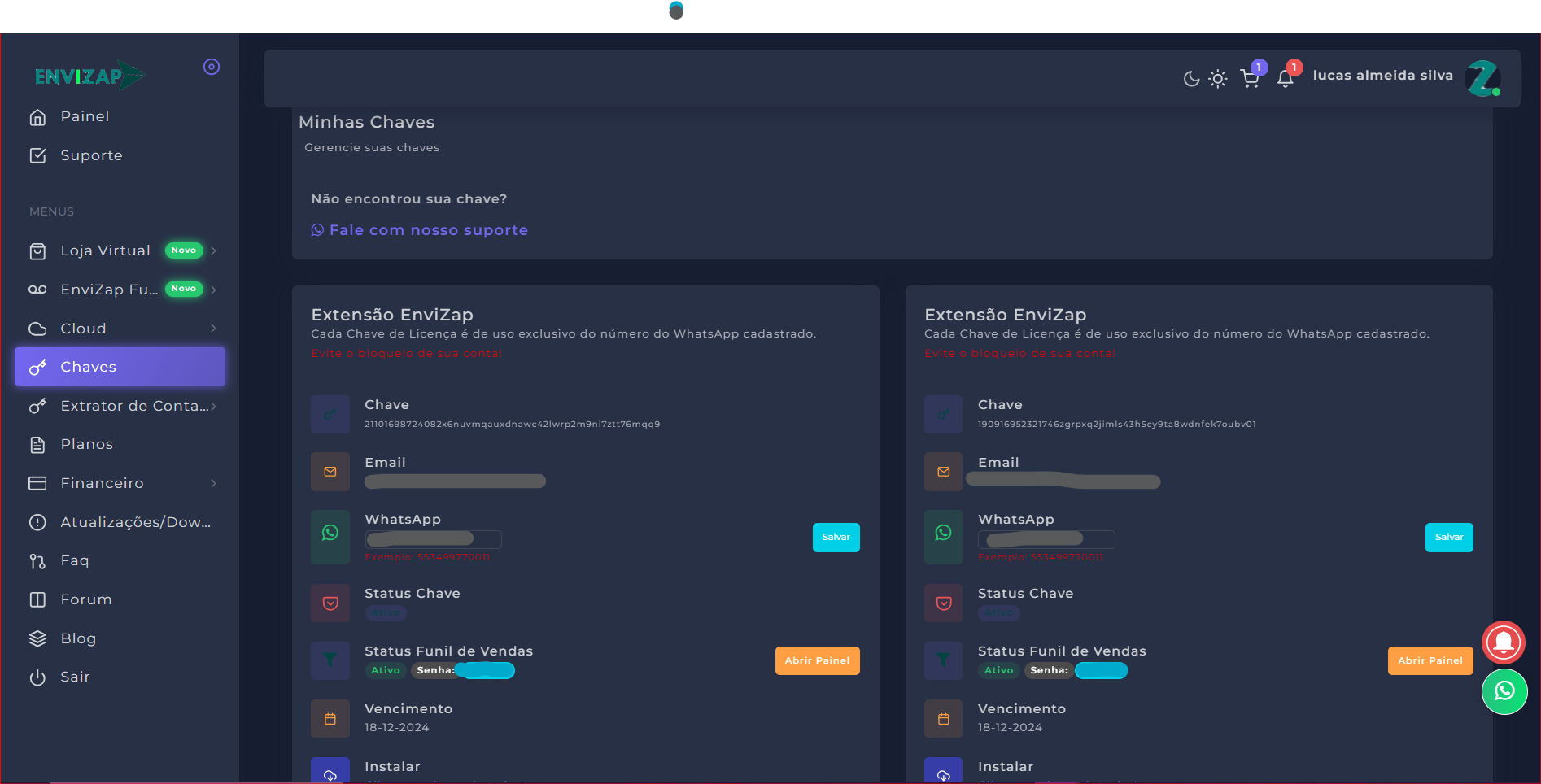
Task: Open the floating green WhatsApp chat button
Action: pyautogui.click(x=1504, y=691)
